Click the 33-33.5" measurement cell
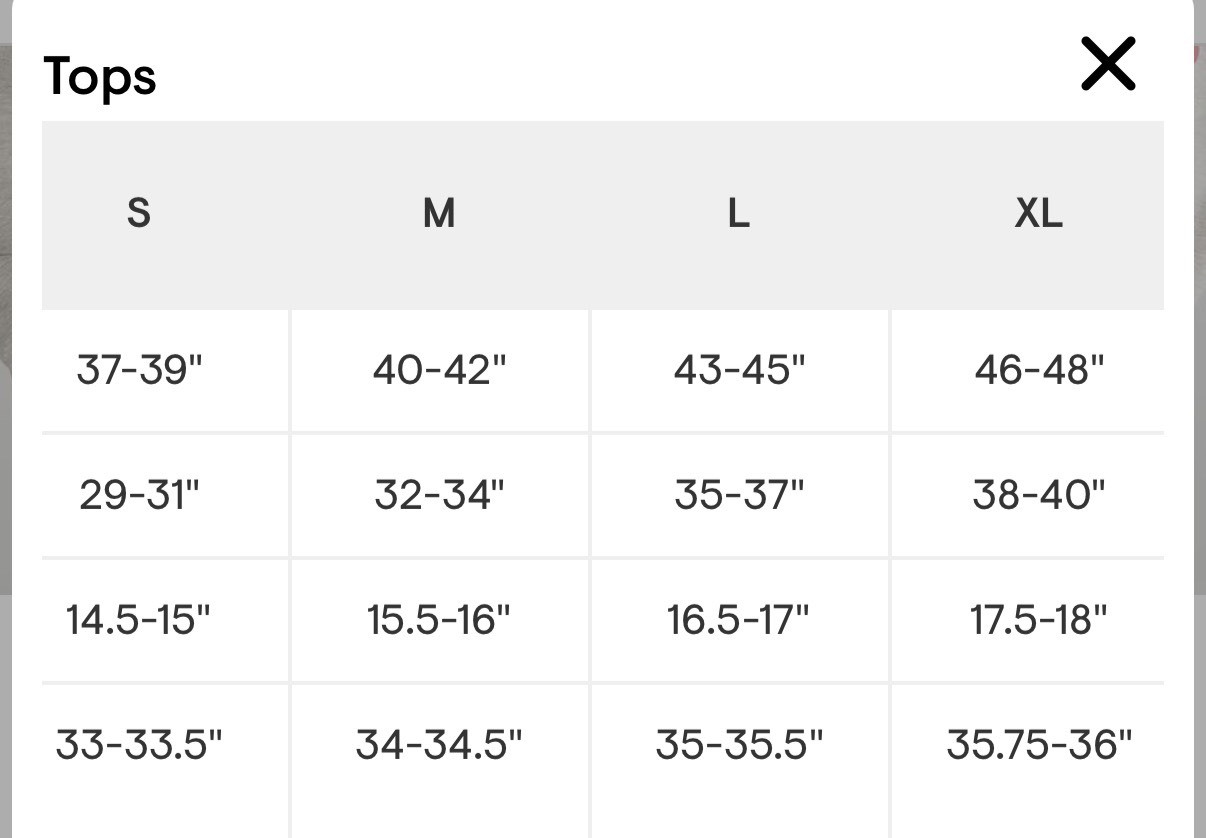The image size is (1206, 838). point(139,745)
